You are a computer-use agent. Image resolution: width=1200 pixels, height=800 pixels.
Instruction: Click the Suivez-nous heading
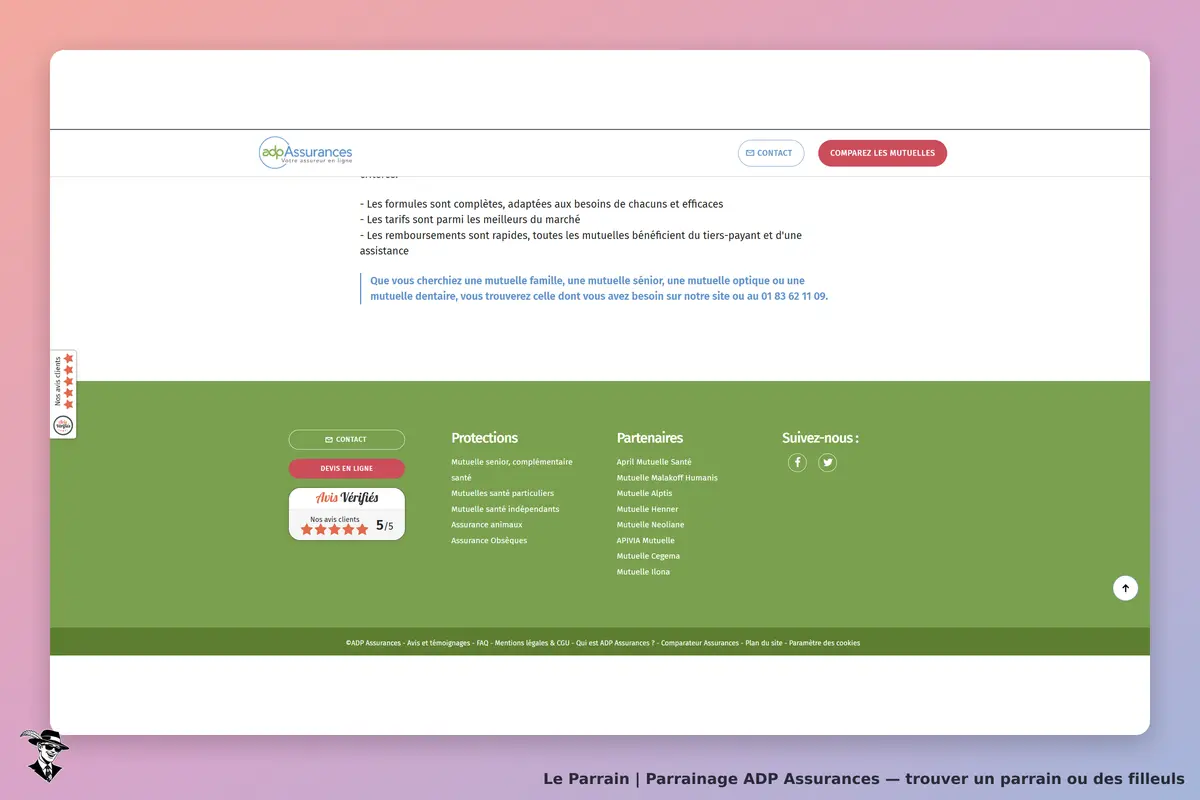[x=820, y=438]
